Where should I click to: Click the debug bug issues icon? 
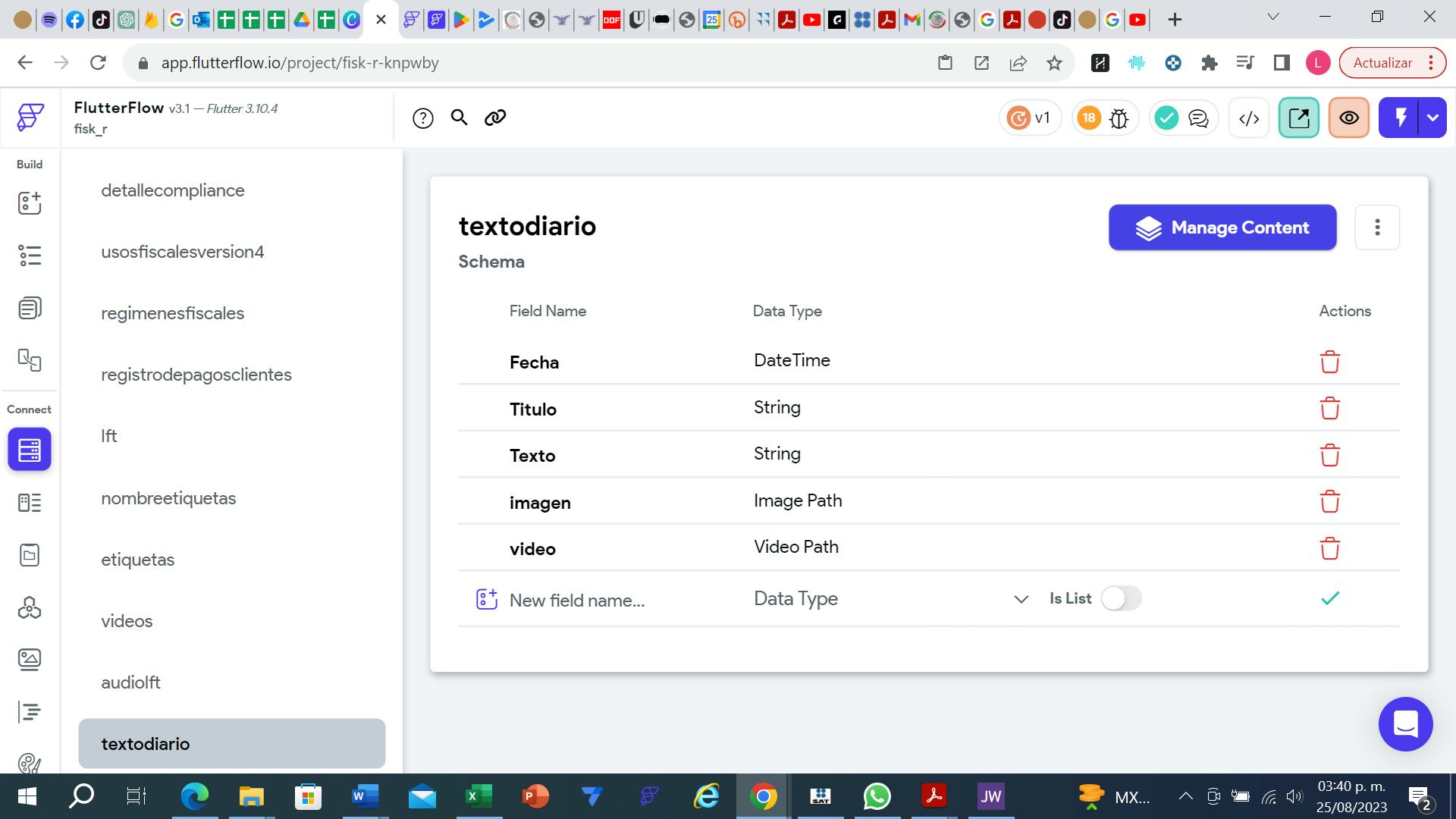[x=1119, y=118]
